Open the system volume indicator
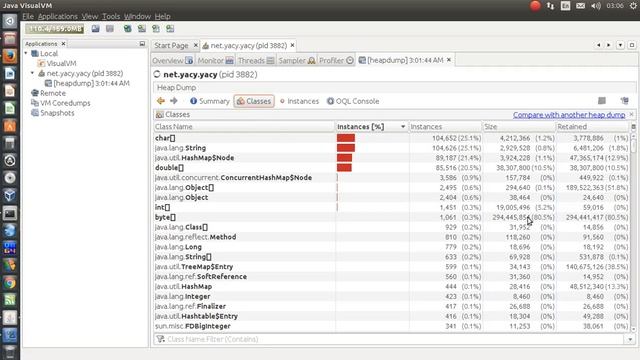This screenshot has height=360, width=640. pyautogui.click(x=596, y=6)
